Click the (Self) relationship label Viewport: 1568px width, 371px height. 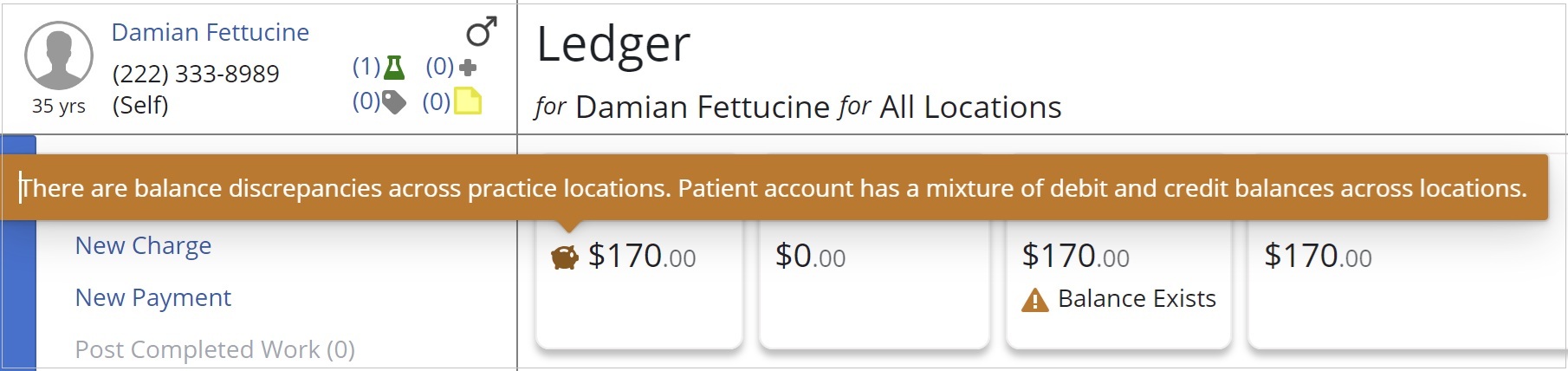click(140, 105)
